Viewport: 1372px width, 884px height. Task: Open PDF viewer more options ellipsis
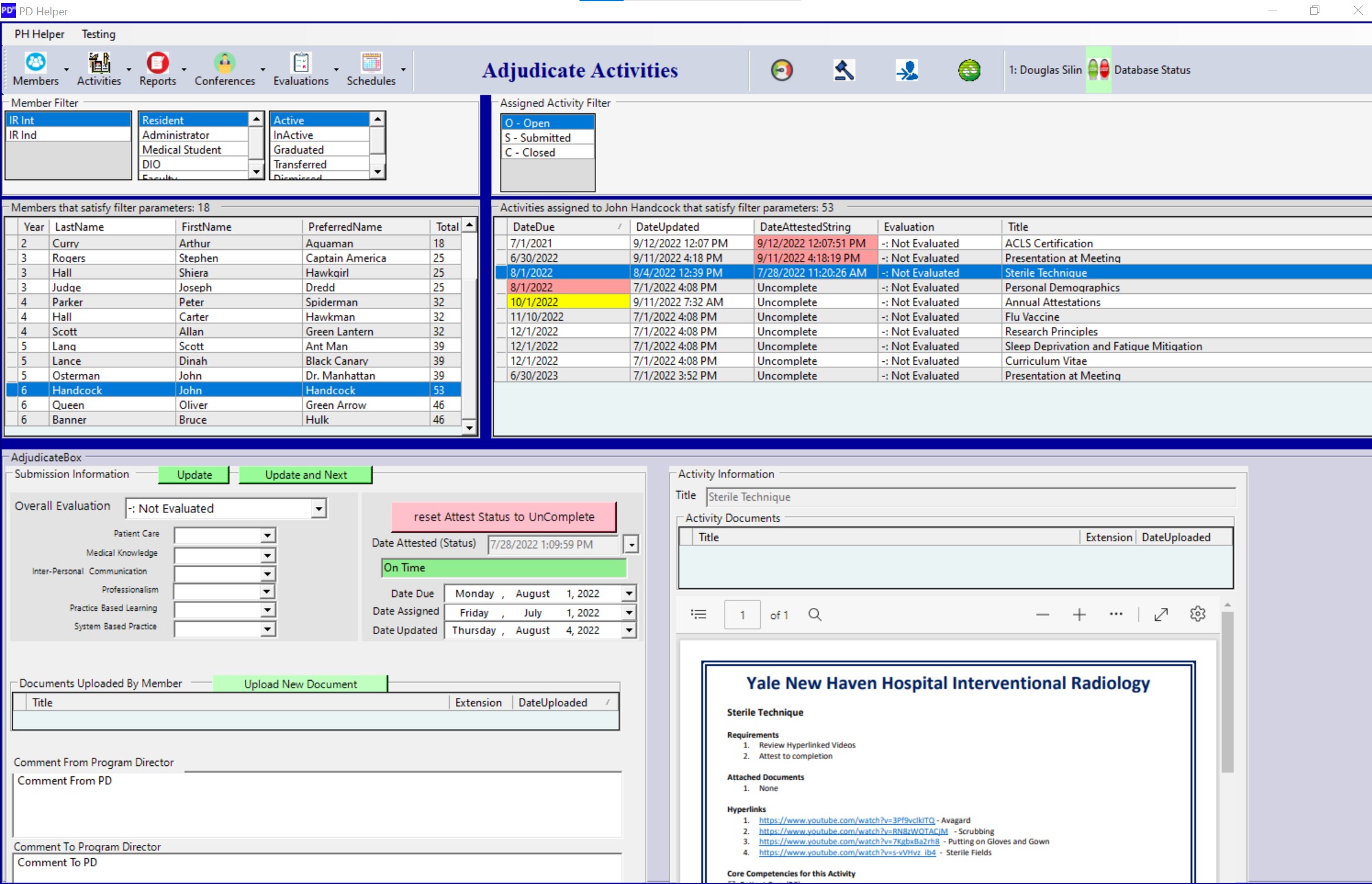pyautogui.click(x=1116, y=614)
